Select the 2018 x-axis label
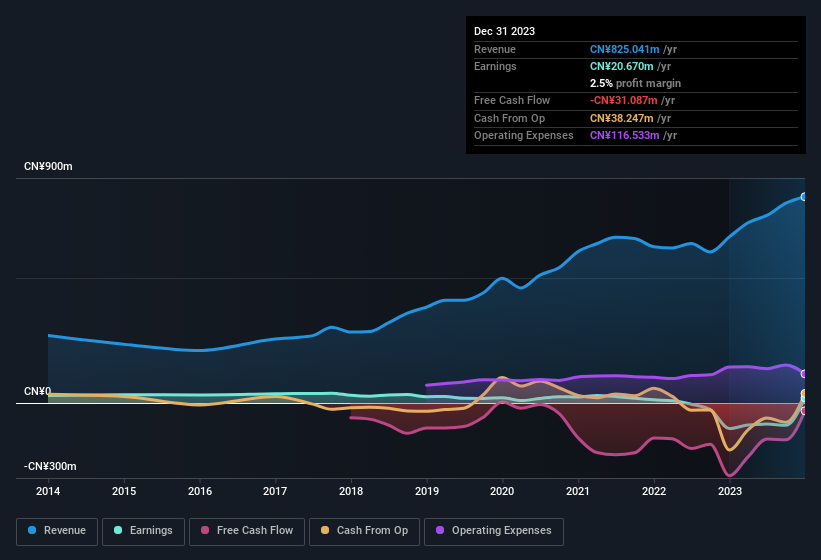This screenshot has height=560, width=821. (x=351, y=491)
